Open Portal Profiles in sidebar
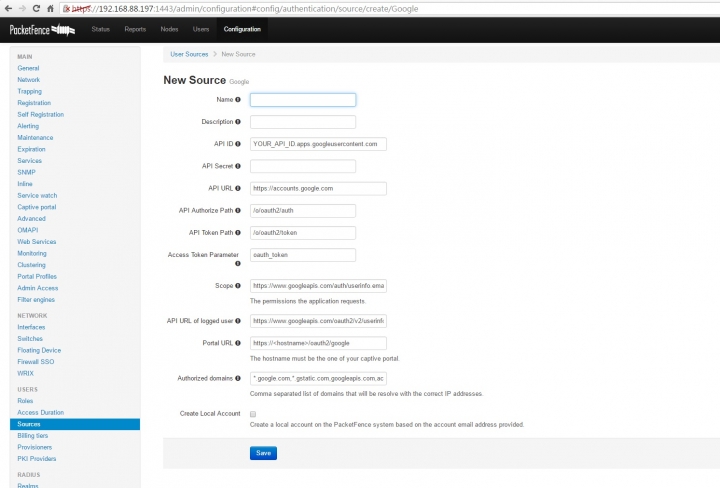720x488 pixels. click(37, 276)
